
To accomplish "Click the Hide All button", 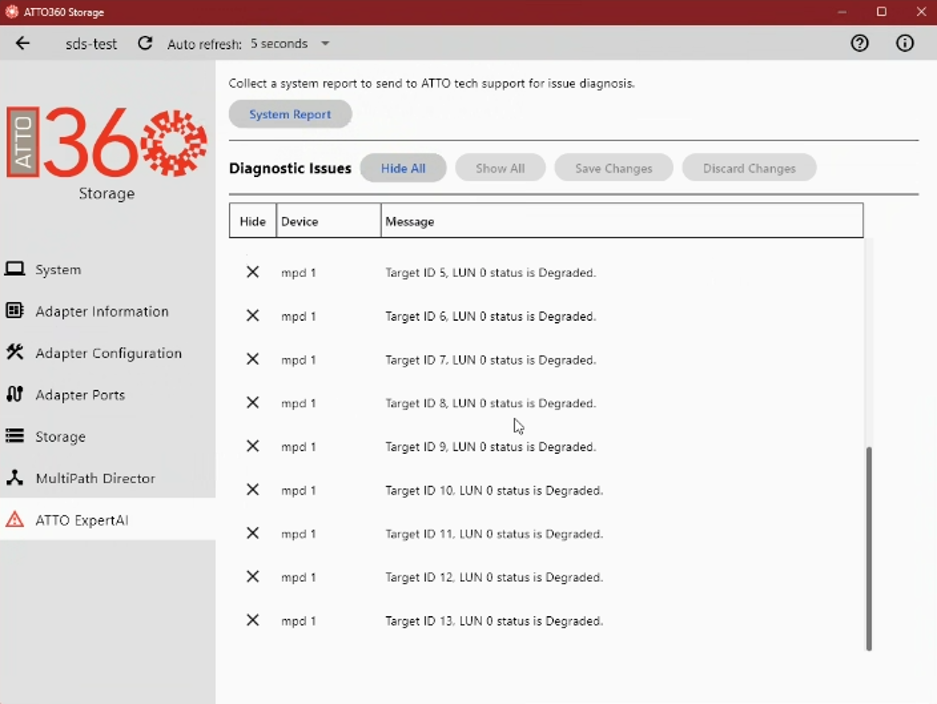I will (403, 169).
